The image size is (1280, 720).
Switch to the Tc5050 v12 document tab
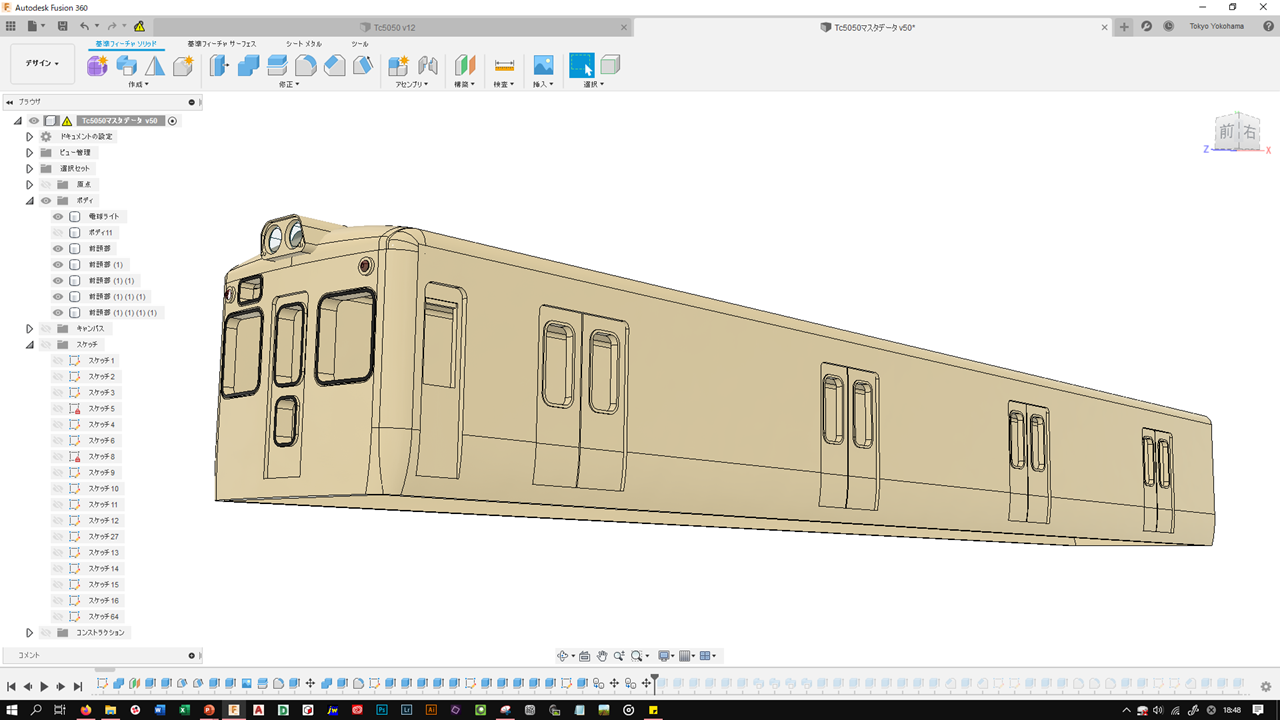coord(394,27)
